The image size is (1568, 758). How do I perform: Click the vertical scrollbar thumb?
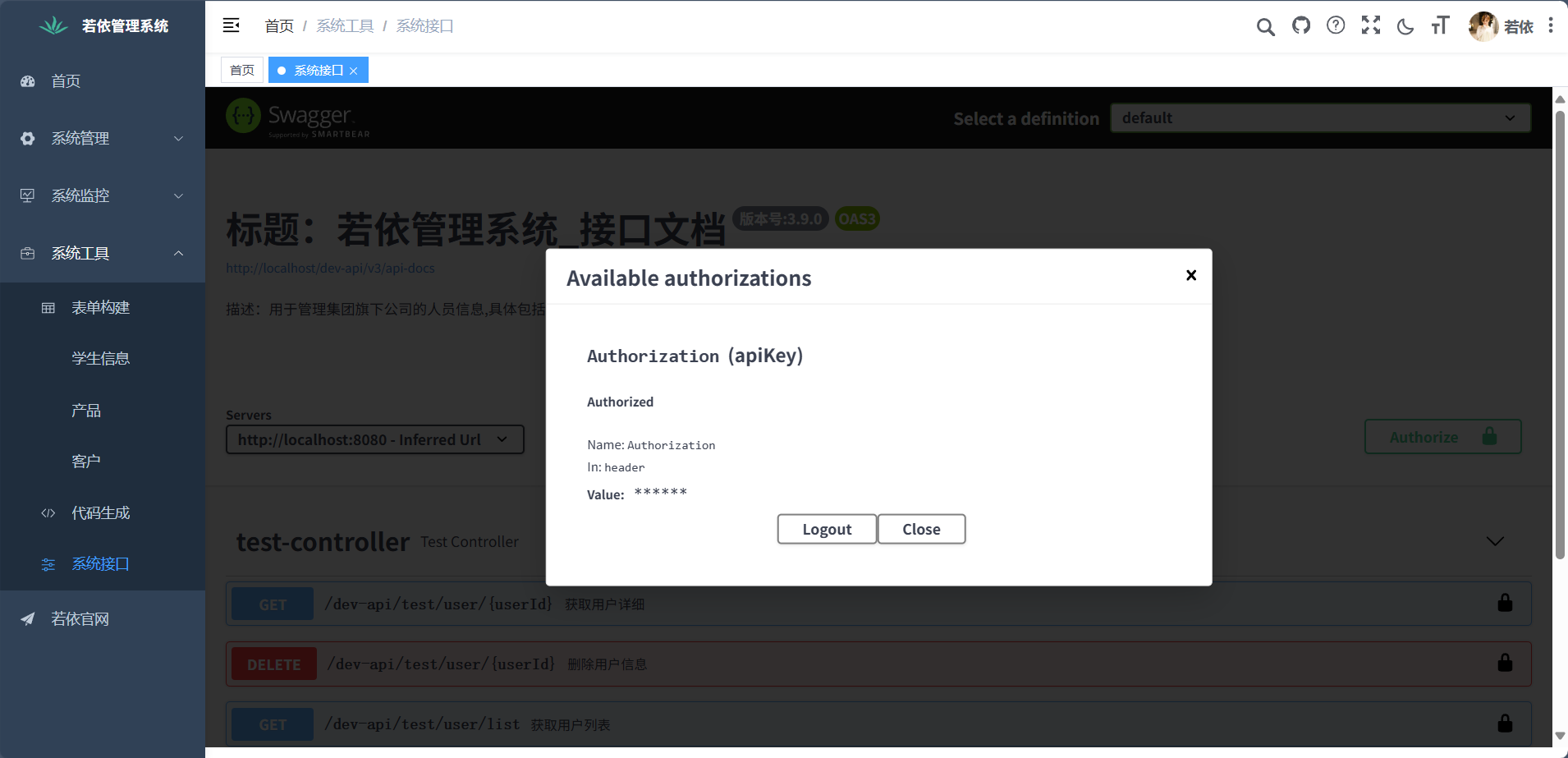(1560, 334)
